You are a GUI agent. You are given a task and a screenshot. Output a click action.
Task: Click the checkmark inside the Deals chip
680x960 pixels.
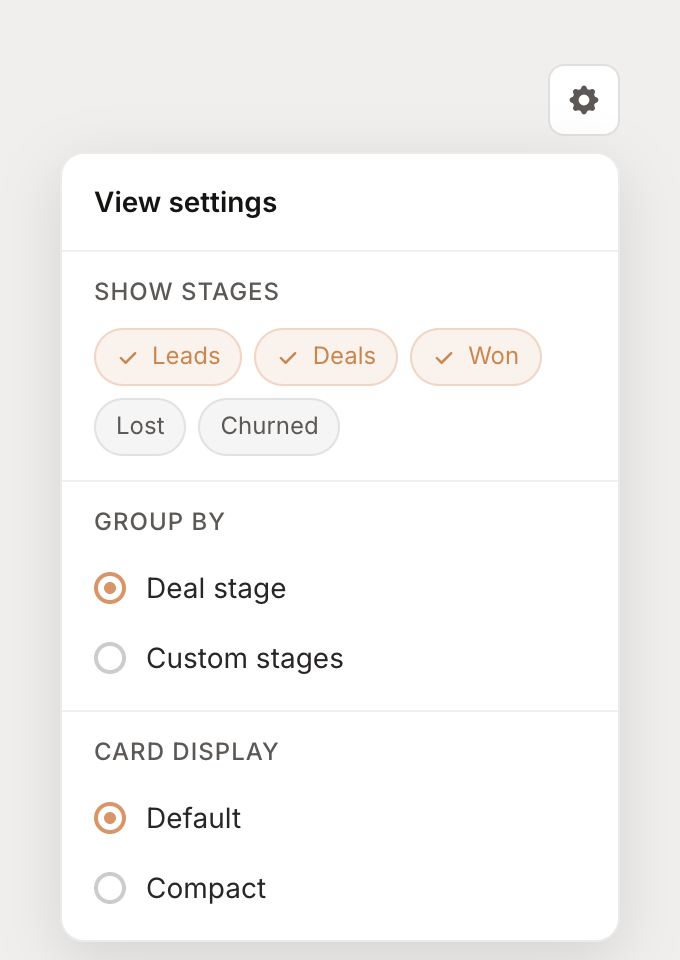pyautogui.click(x=287, y=357)
